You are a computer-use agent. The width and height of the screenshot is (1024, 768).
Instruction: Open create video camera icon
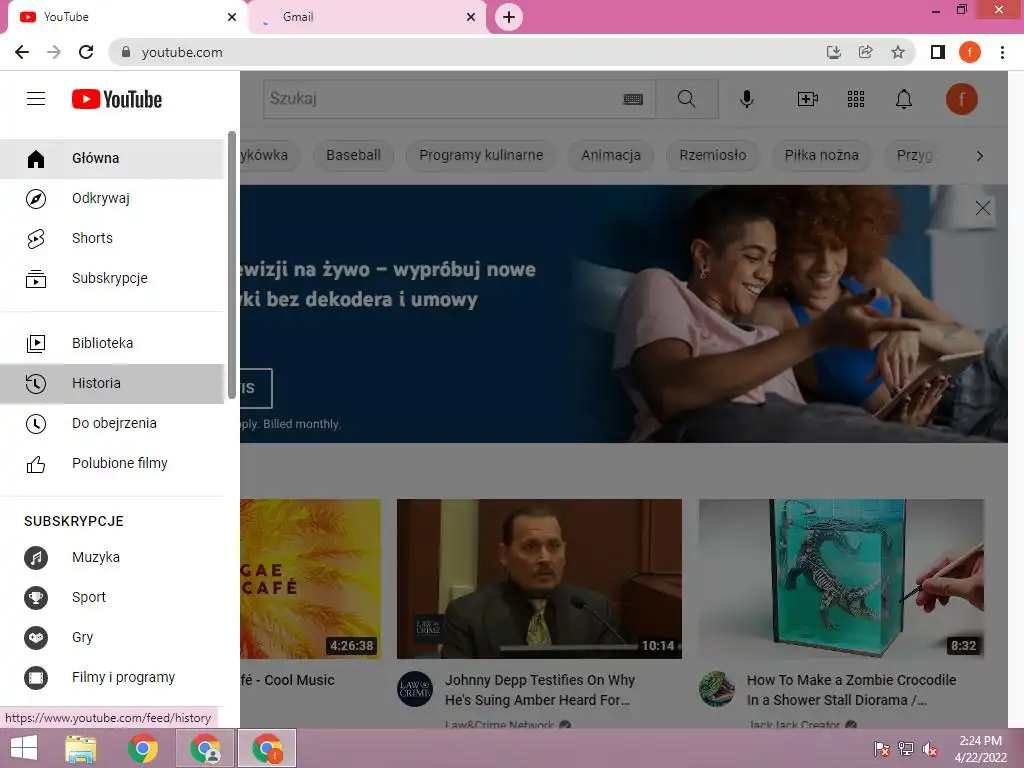click(x=808, y=99)
